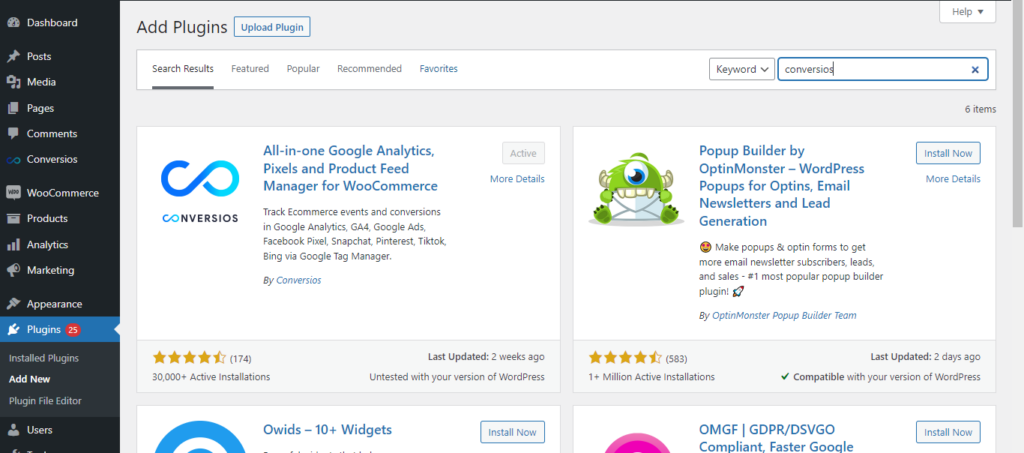The width and height of the screenshot is (1024, 453).
Task: Click the star rating of OptinMonster plugin
Action: tap(625, 358)
